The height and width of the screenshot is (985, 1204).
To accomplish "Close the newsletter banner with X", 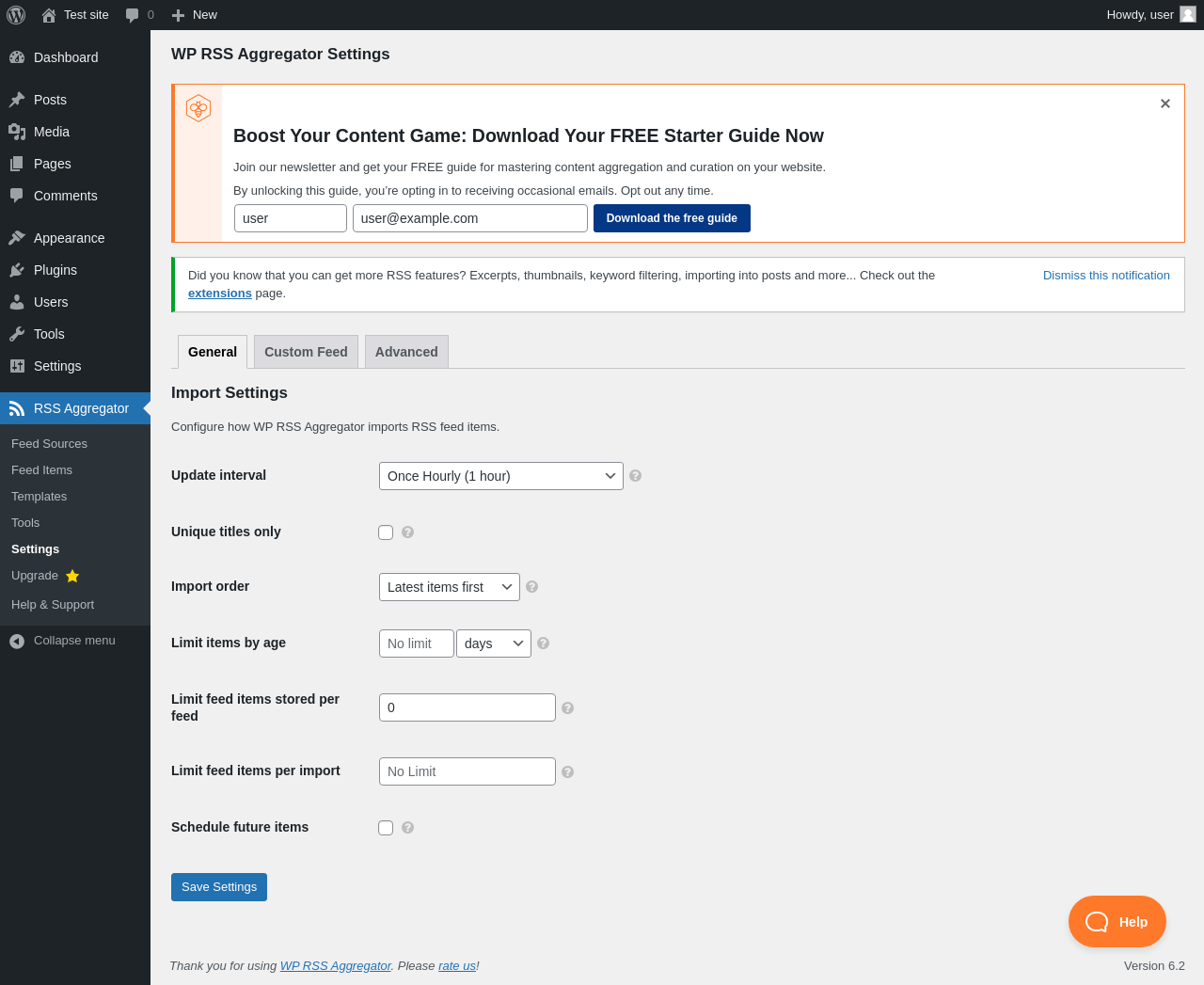I will tap(1165, 103).
